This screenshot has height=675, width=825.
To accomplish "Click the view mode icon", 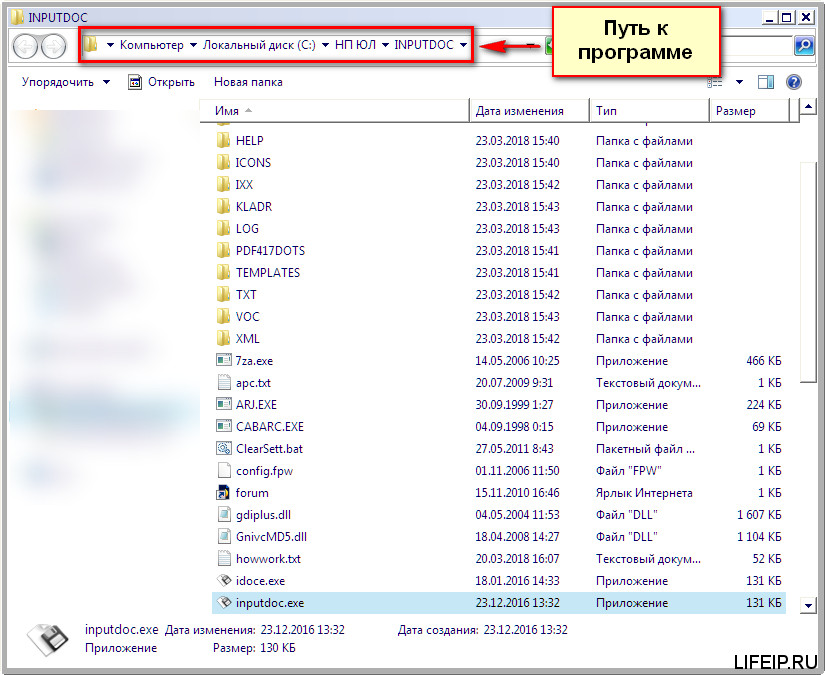I will click(715, 82).
